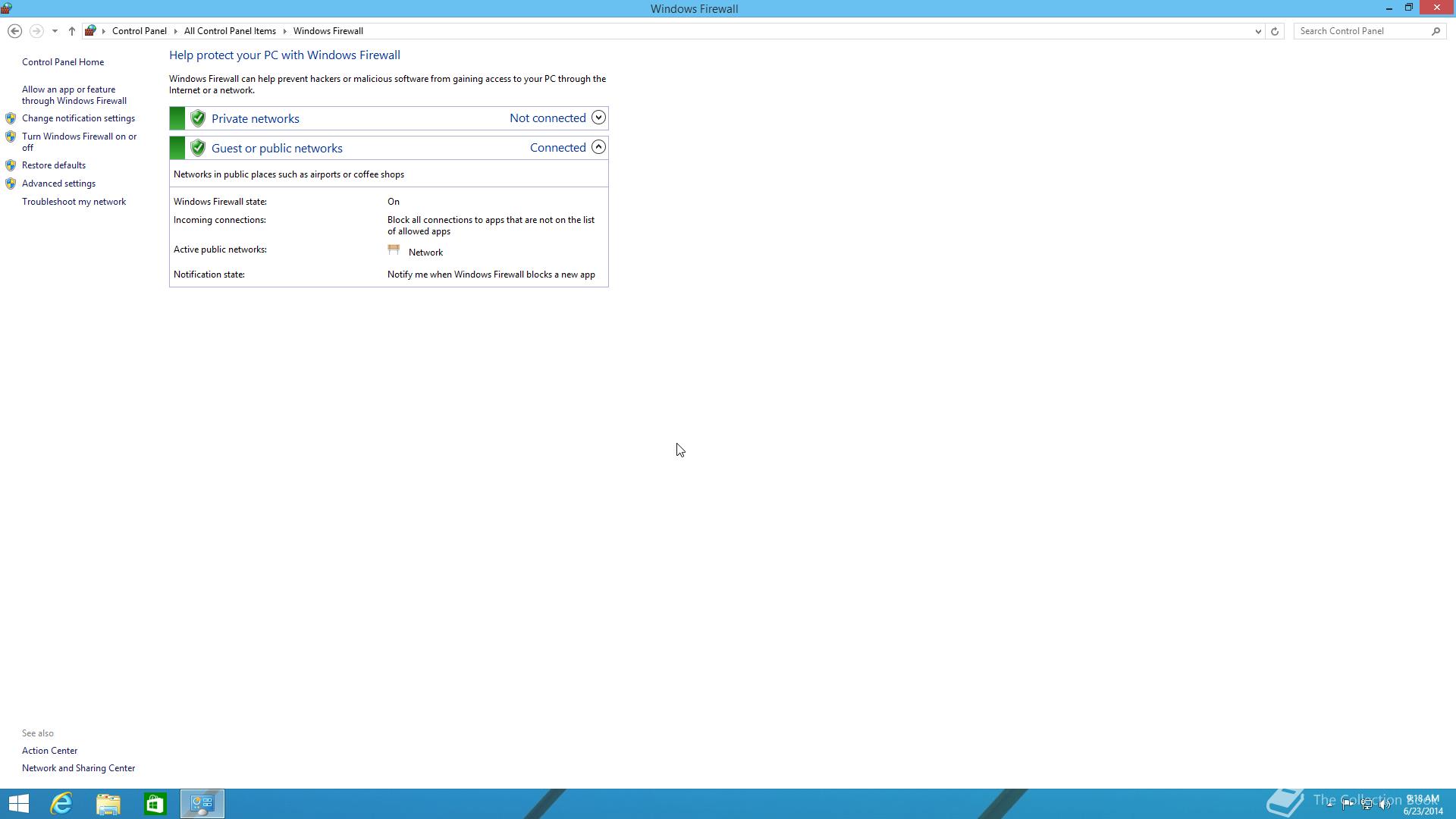Click the network tray icon
1456x819 pixels.
point(1367,805)
